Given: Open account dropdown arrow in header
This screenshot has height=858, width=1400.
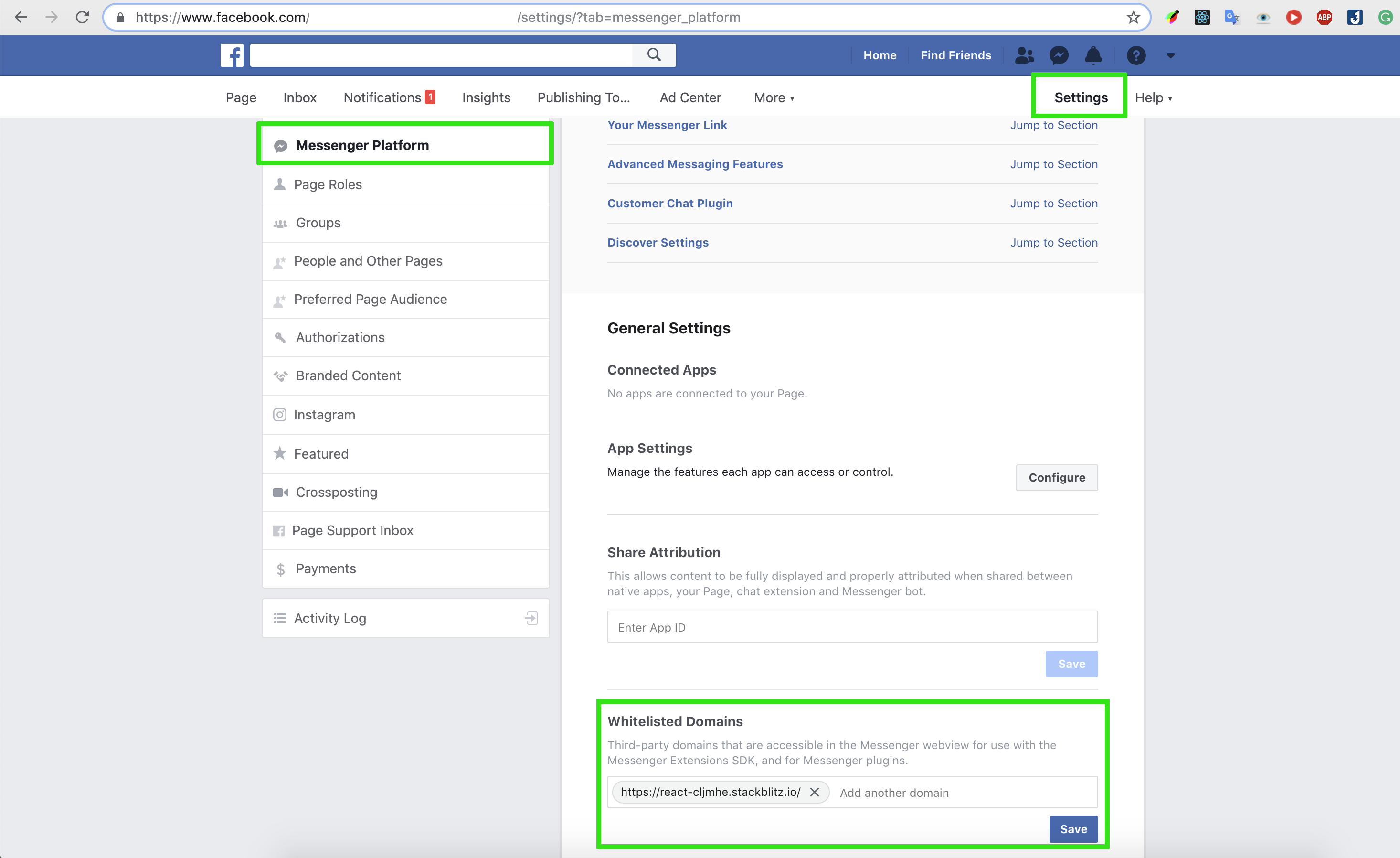Looking at the screenshot, I should pyautogui.click(x=1170, y=55).
